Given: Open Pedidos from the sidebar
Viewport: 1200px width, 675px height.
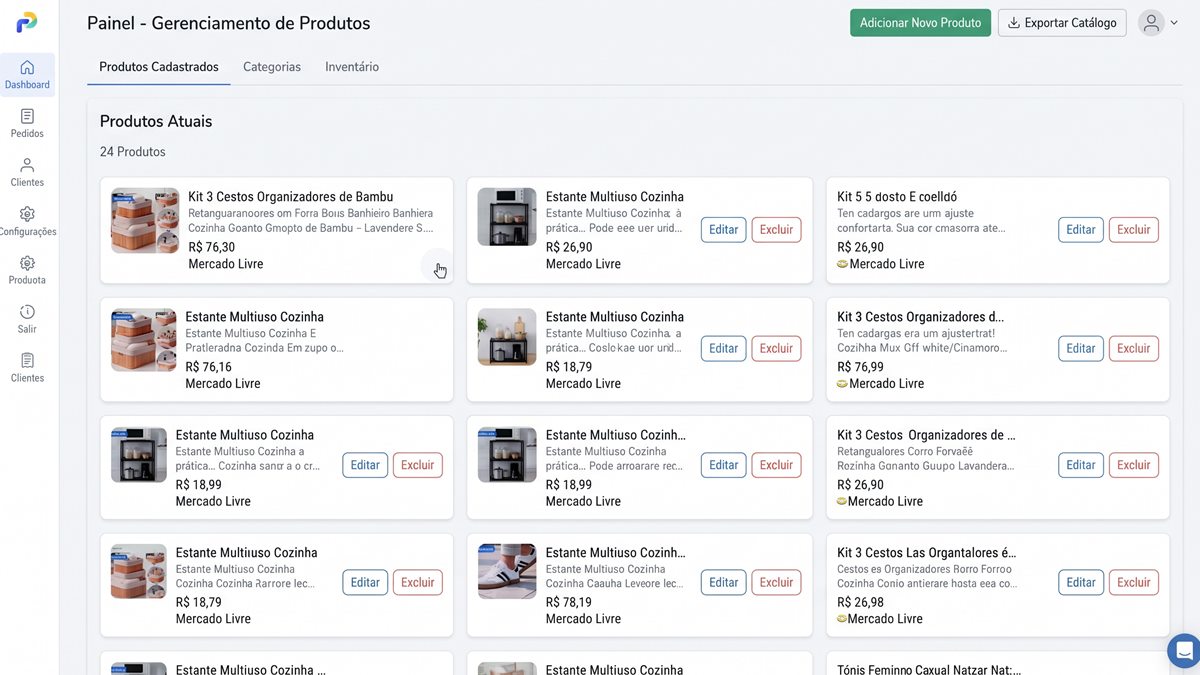Looking at the screenshot, I should click(x=27, y=124).
